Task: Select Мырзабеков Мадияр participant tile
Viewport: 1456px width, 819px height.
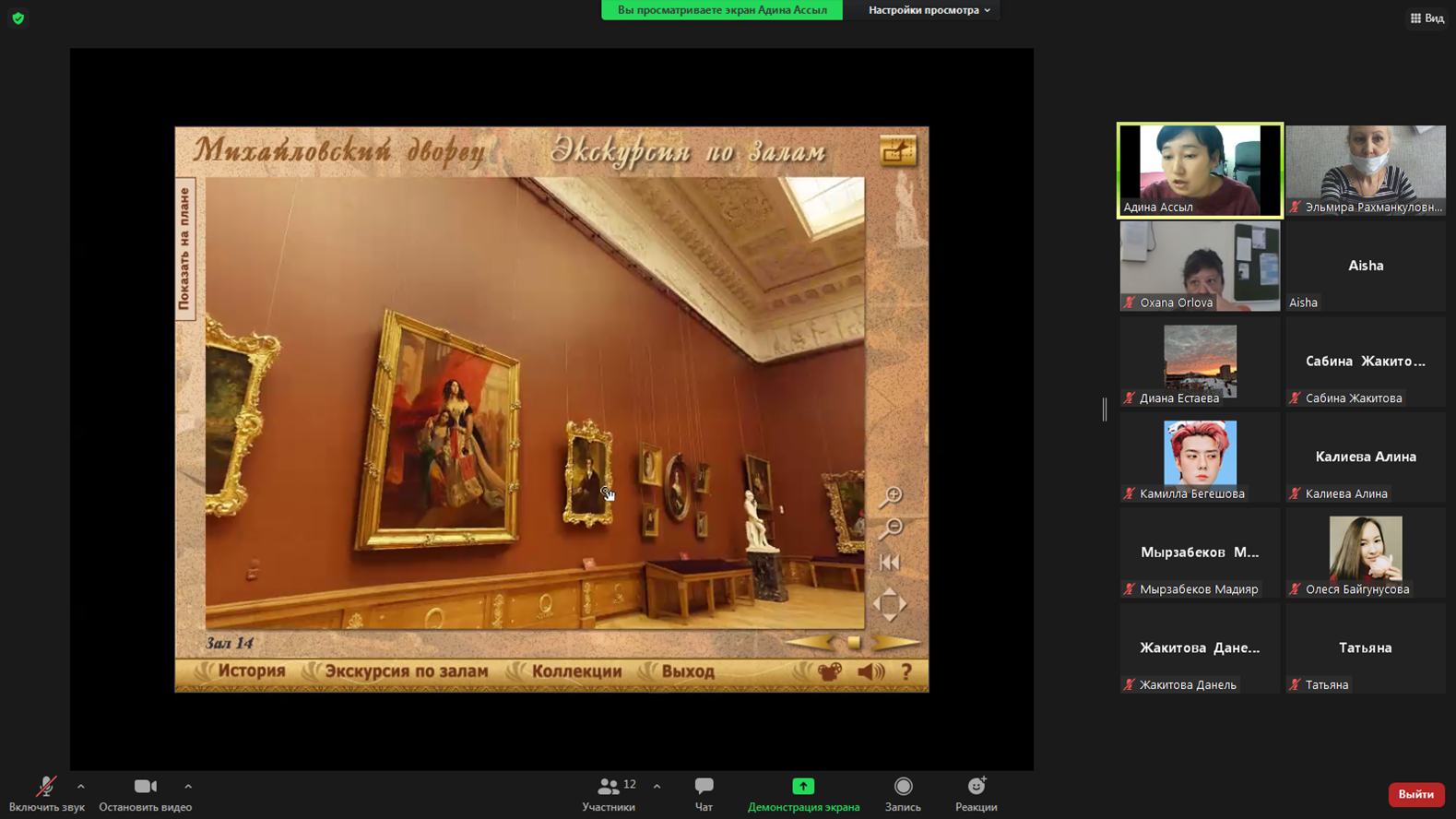Action: [x=1200, y=552]
